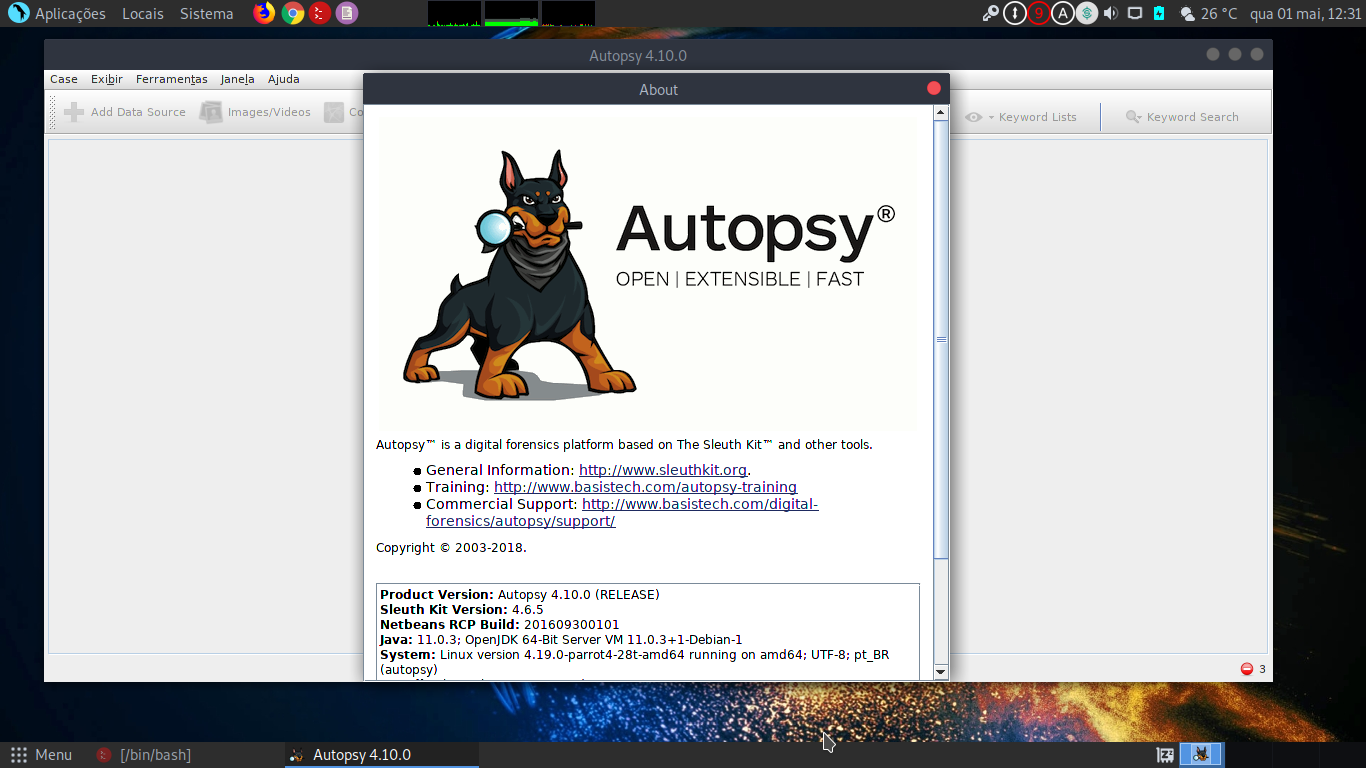Open the Ferramentas menu
The image size is (1366, 768).
coord(171,79)
